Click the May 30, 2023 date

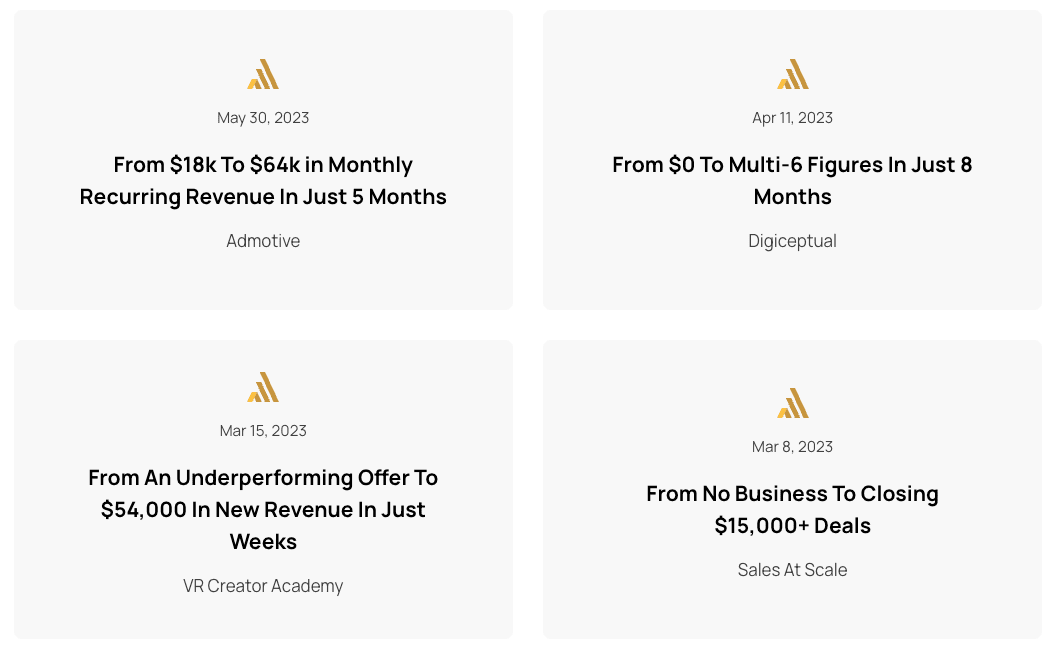[x=263, y=118]
